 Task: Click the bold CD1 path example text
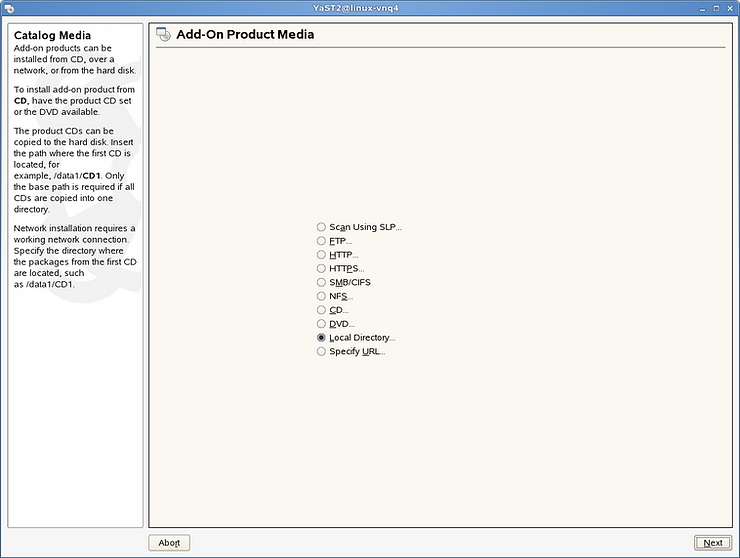pos(92,176)
